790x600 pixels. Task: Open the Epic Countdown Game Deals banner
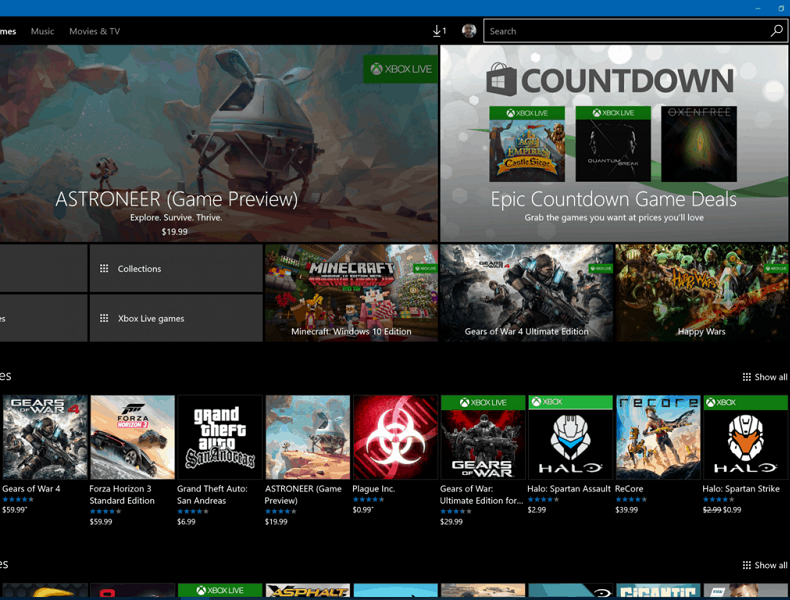614,143
